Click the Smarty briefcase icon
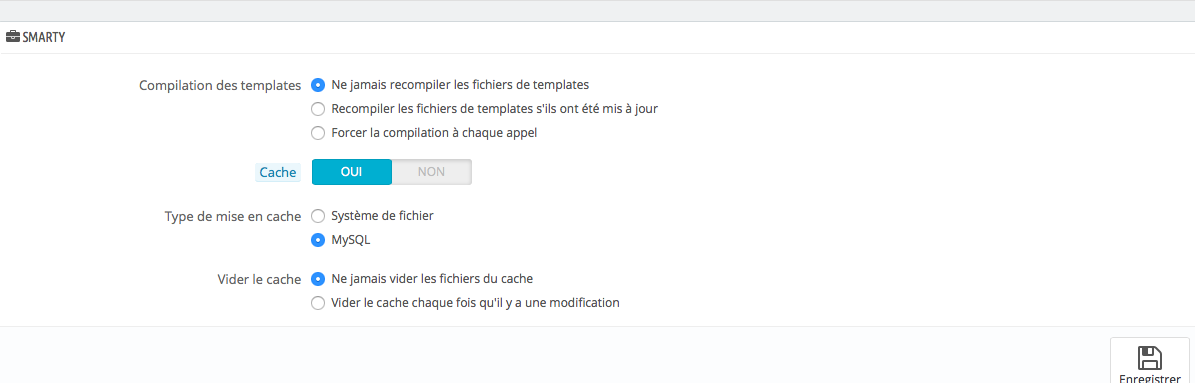 click(x=12, y=37)
